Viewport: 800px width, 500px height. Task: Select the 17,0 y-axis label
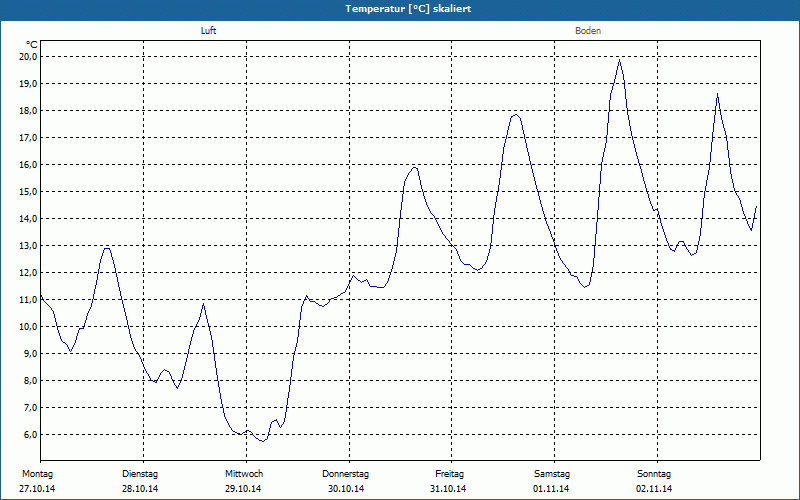[x=29, y=138]
